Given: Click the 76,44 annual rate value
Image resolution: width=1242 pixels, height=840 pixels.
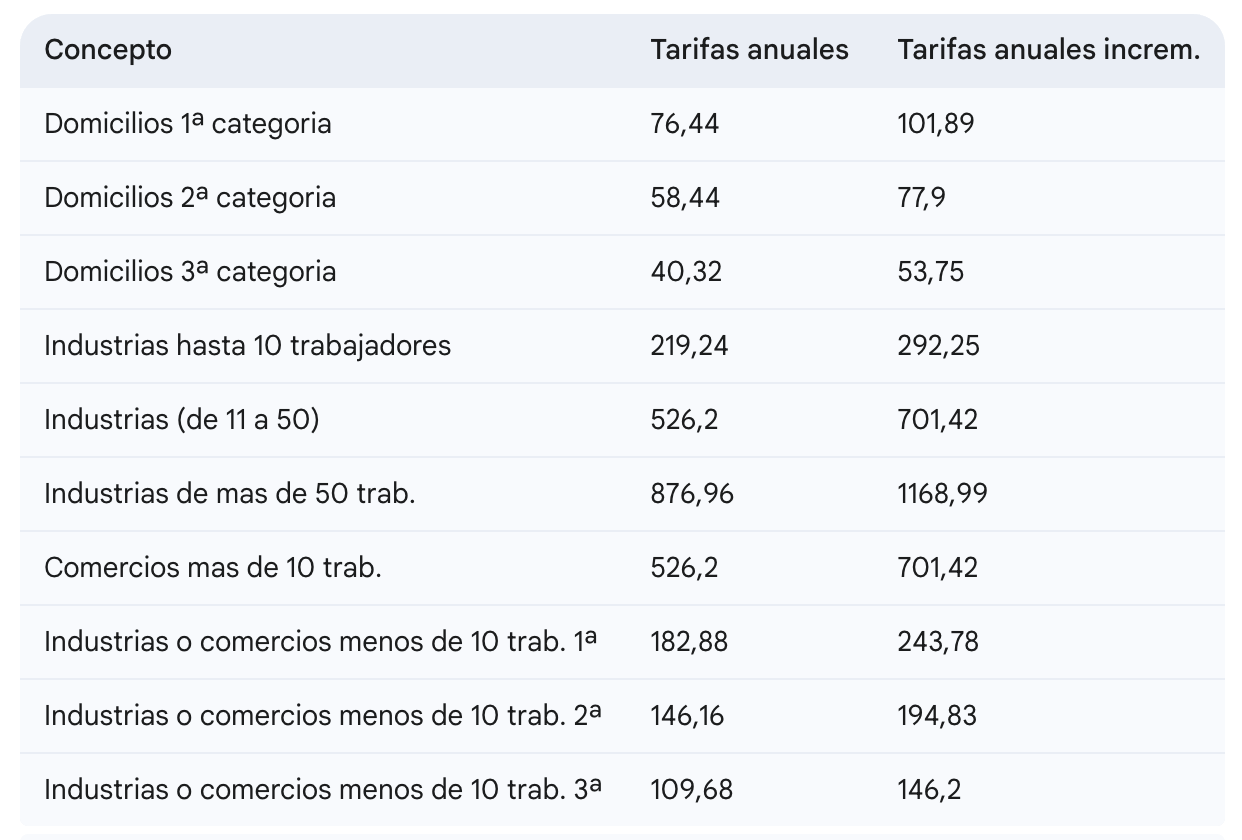Looking at the screenshot, I should click(685, 124).
